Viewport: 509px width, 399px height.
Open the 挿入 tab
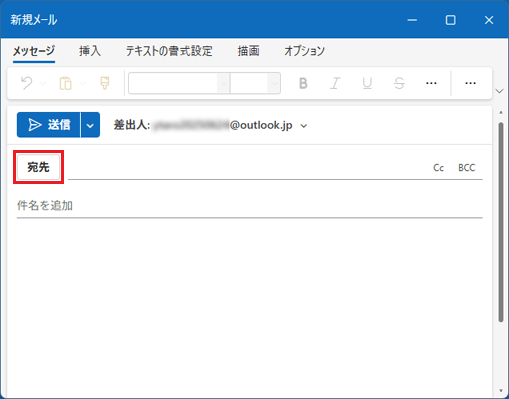90,51
